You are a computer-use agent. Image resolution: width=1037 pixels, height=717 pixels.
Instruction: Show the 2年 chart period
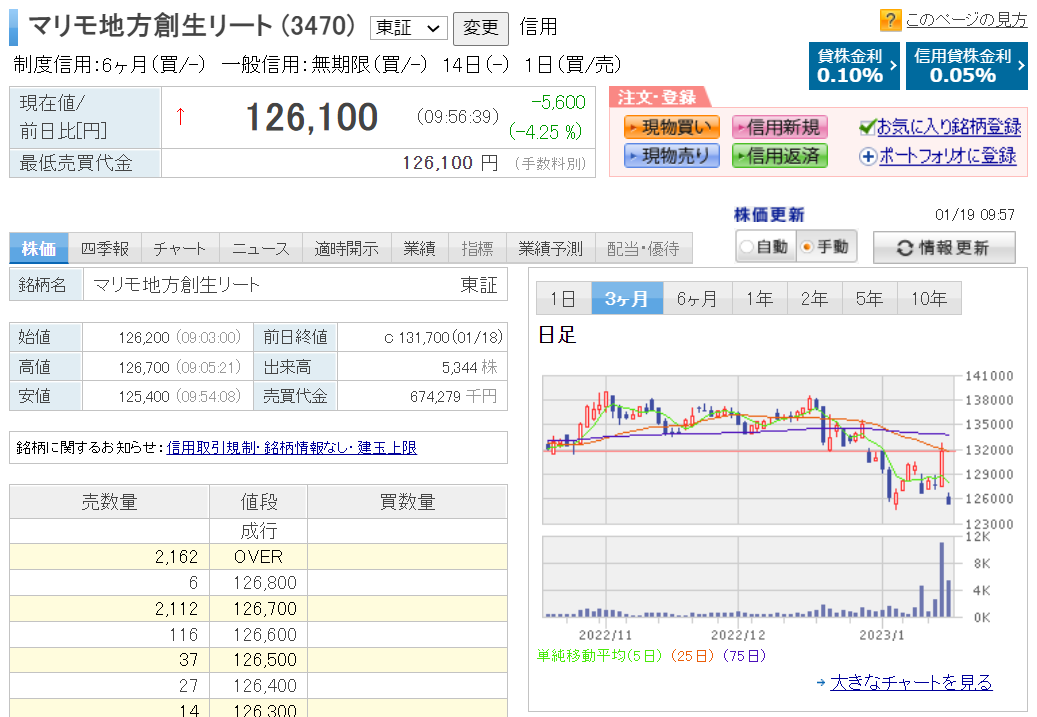click(814, 298)
